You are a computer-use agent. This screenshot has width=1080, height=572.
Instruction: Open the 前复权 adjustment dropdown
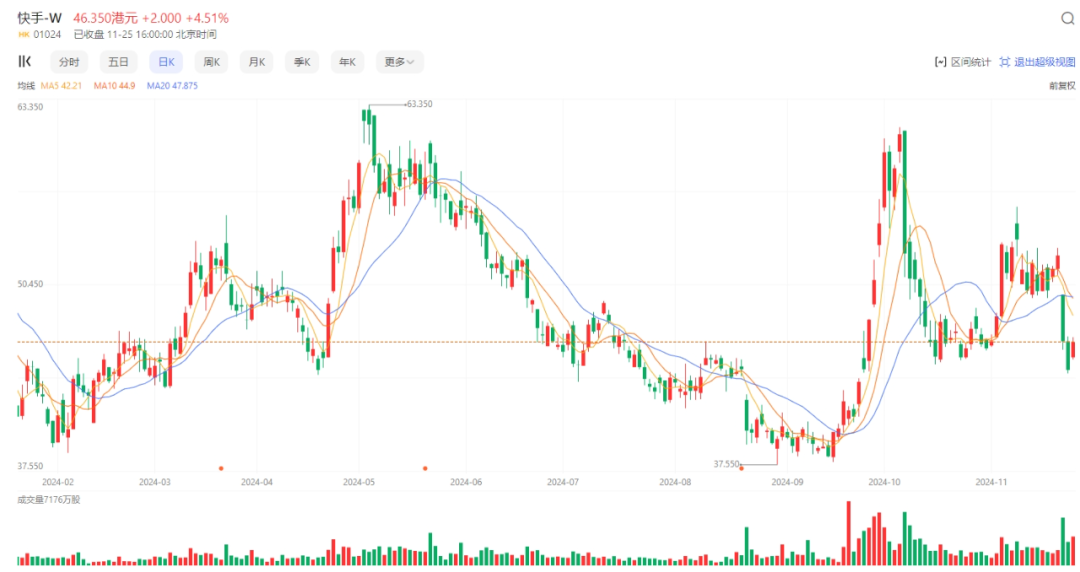[1061, 86]
